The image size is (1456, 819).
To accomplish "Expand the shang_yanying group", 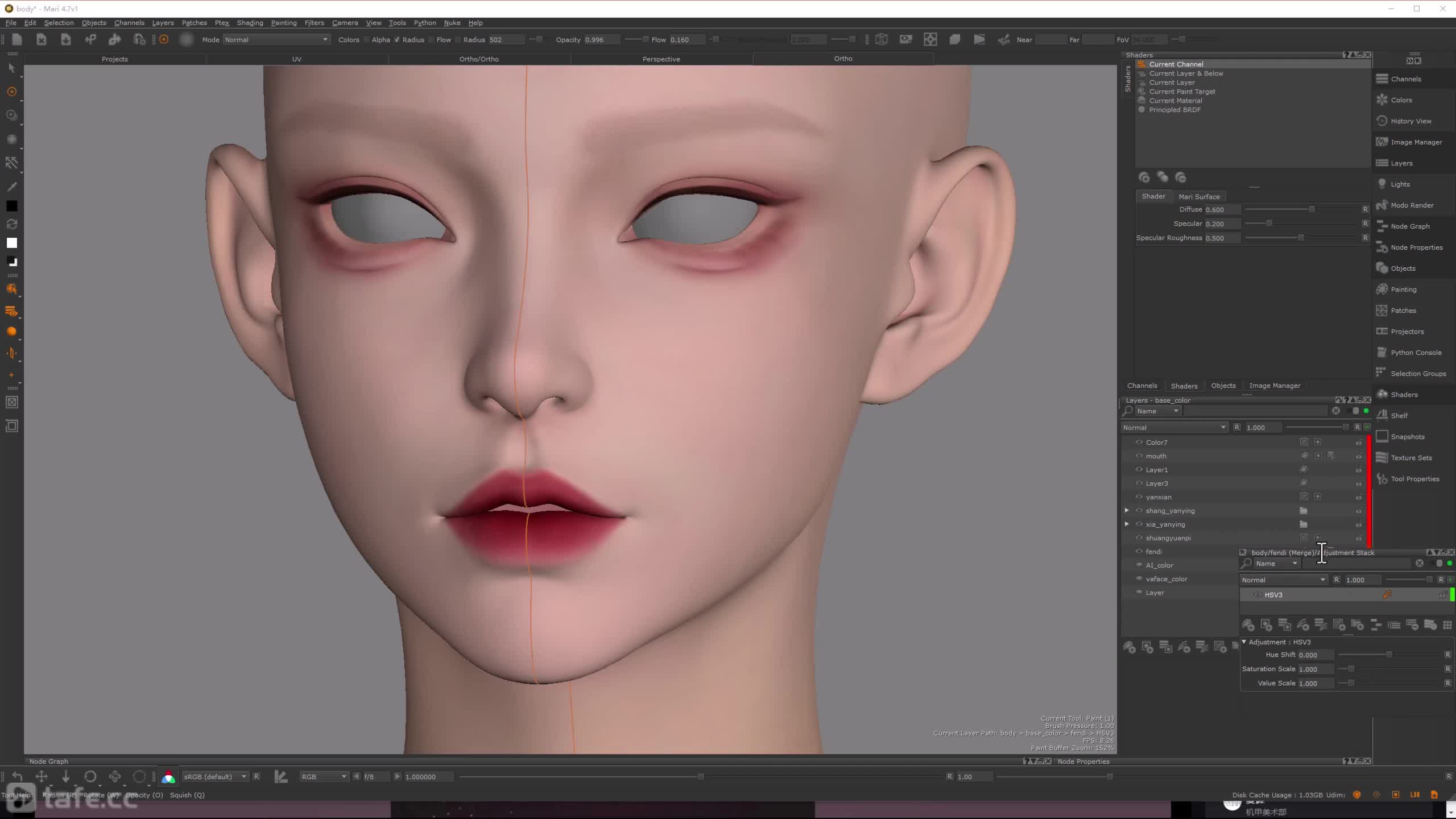I will point(1127,510).
